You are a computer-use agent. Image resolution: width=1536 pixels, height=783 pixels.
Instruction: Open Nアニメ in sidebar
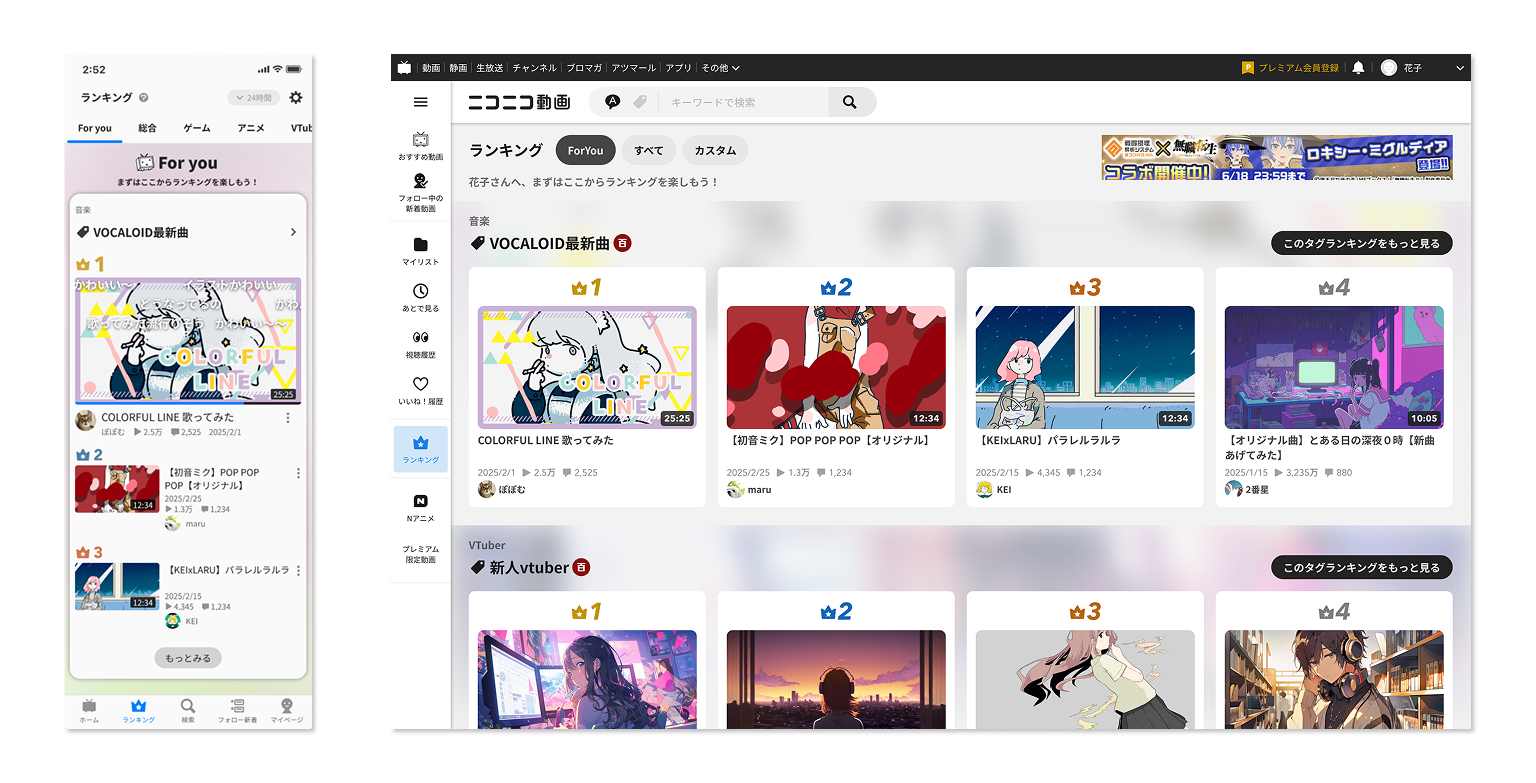click(x=421, y=507)
